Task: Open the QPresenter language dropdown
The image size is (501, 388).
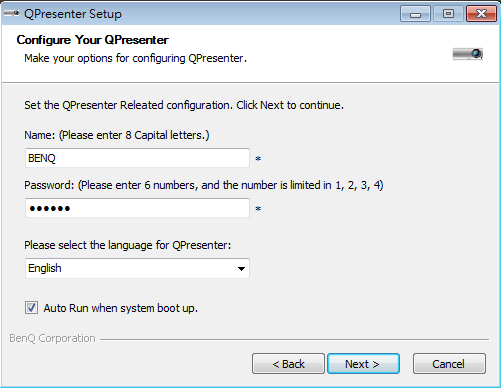Action: click(x=137, y=268)
